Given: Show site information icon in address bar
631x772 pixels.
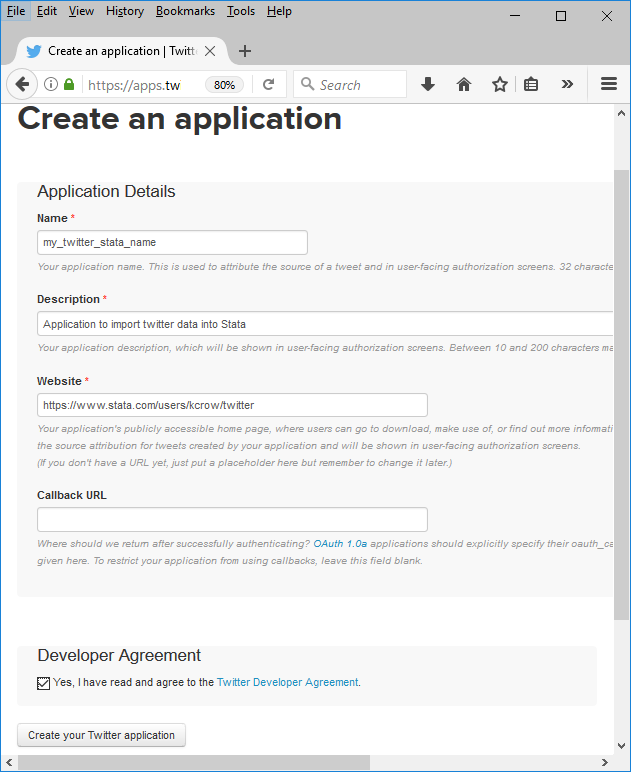Looking at the screenshot, I should 51,84.
